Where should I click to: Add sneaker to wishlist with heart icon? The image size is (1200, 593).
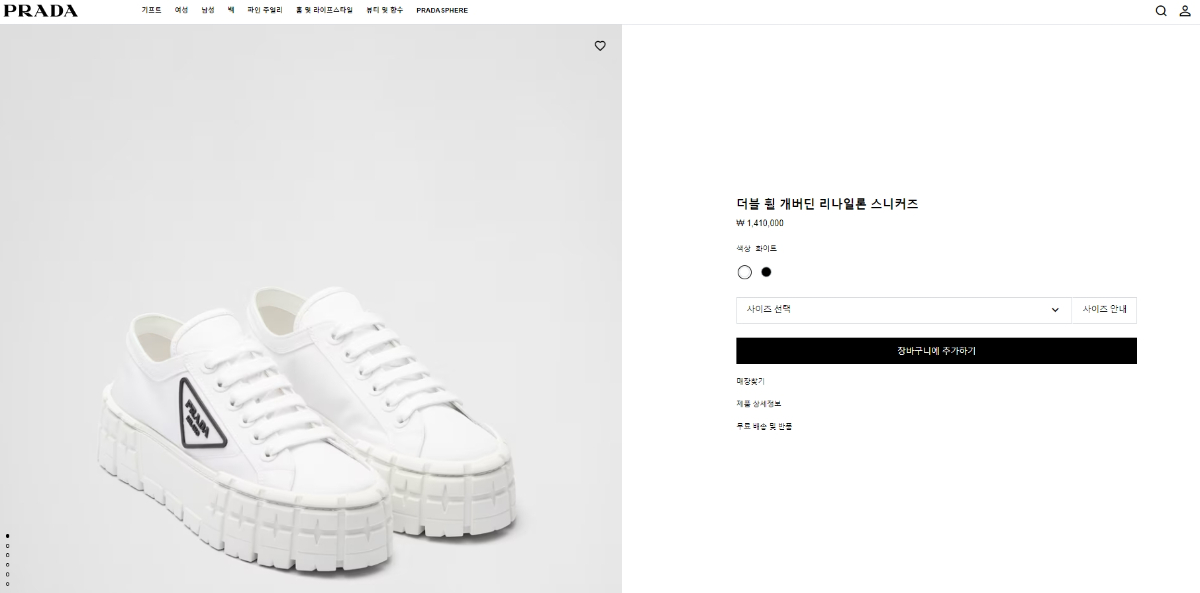pyautogui.click(x=600, y=46)
